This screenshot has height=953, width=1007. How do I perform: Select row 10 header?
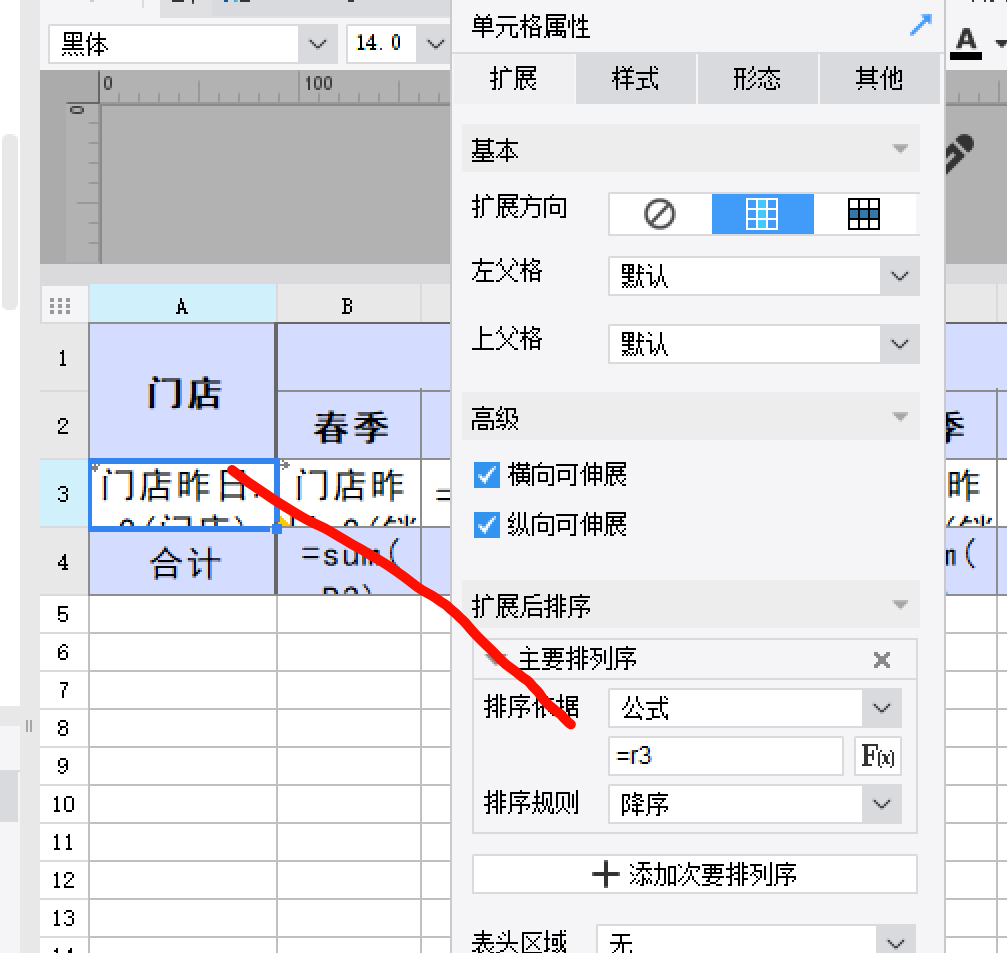click(63, 804)
